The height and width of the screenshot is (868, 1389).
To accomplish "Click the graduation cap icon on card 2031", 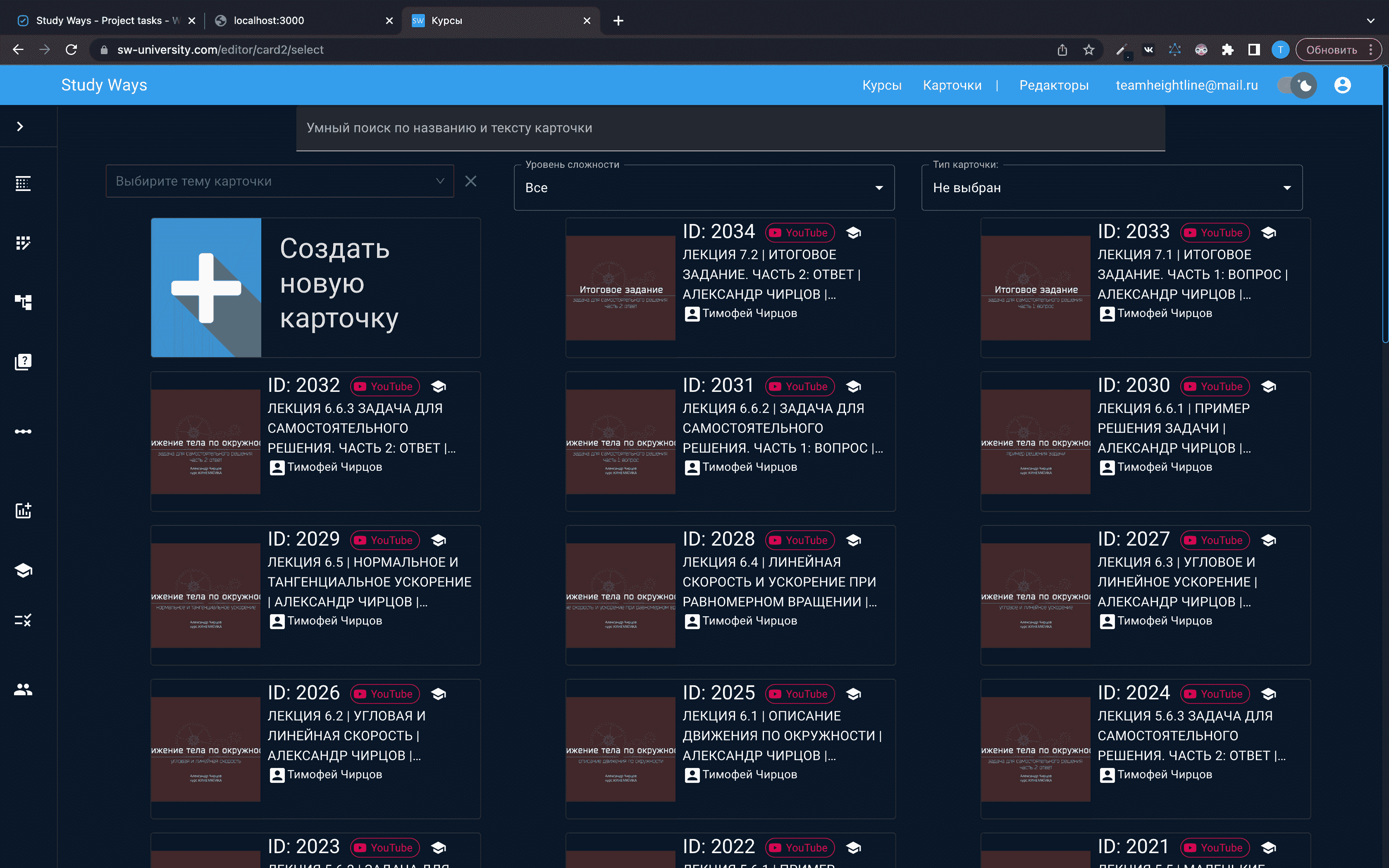I will (x=854, y=386).
